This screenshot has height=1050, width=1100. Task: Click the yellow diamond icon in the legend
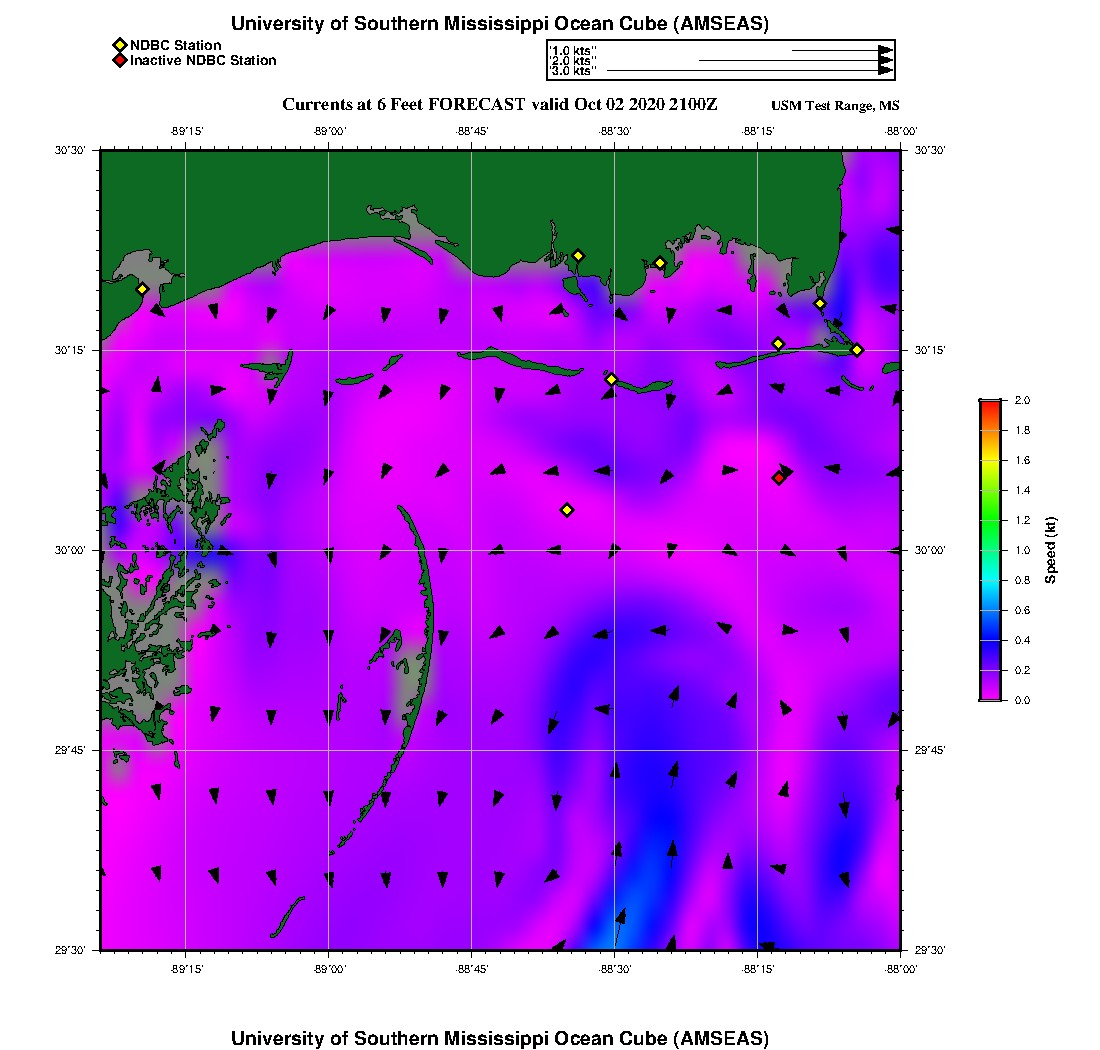pyautogui.click(x=119, y=45)
